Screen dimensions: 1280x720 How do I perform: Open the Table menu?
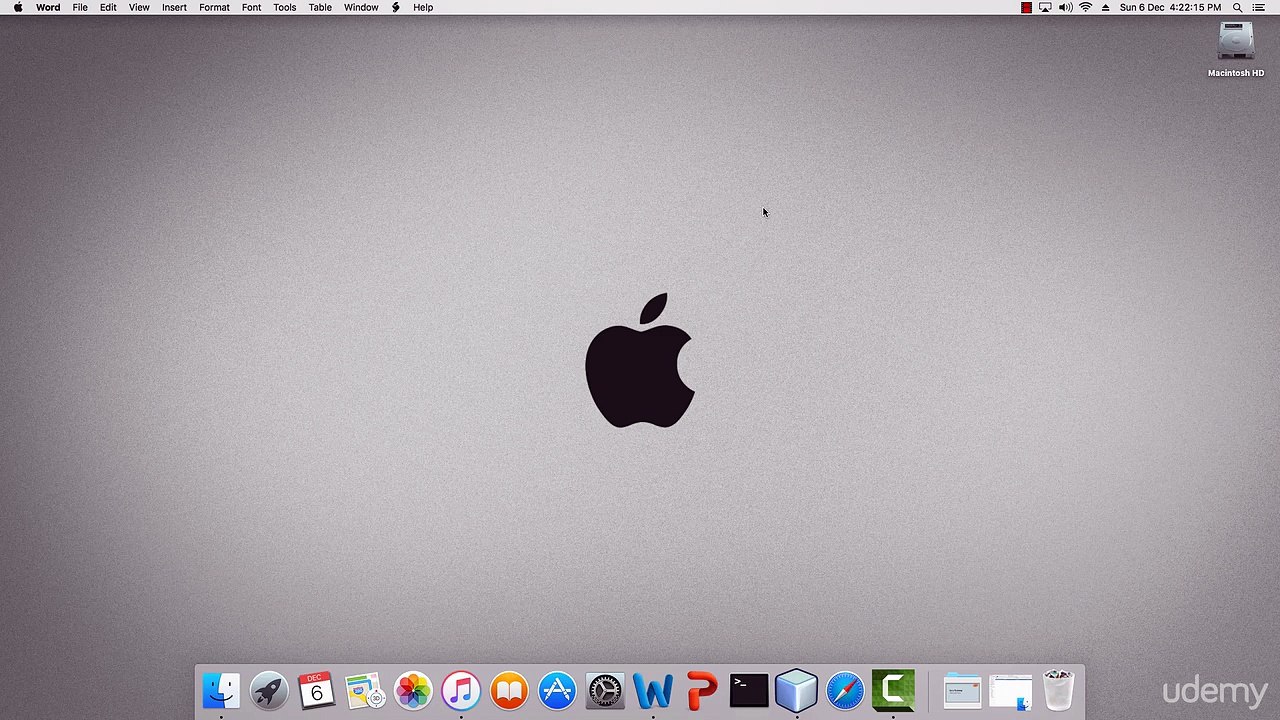(320, 8)
